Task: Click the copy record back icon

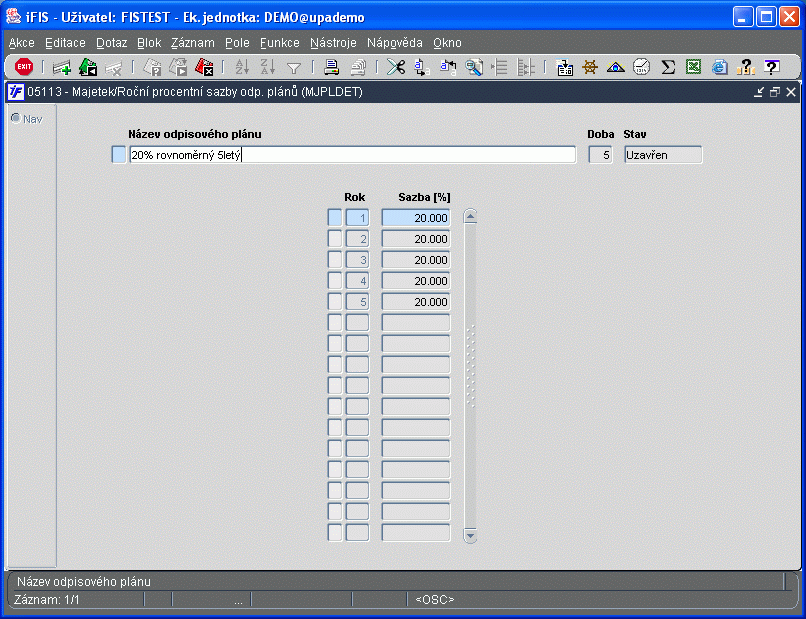Action: tap(448, 67)
